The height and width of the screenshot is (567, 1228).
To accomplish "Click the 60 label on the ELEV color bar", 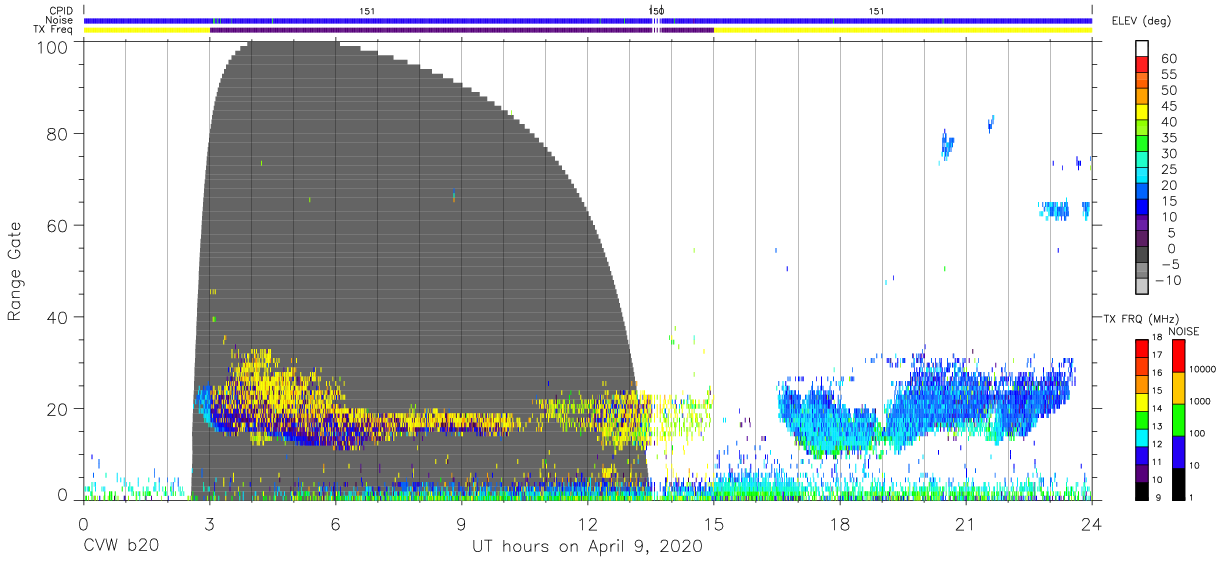I will [1170, 58].
